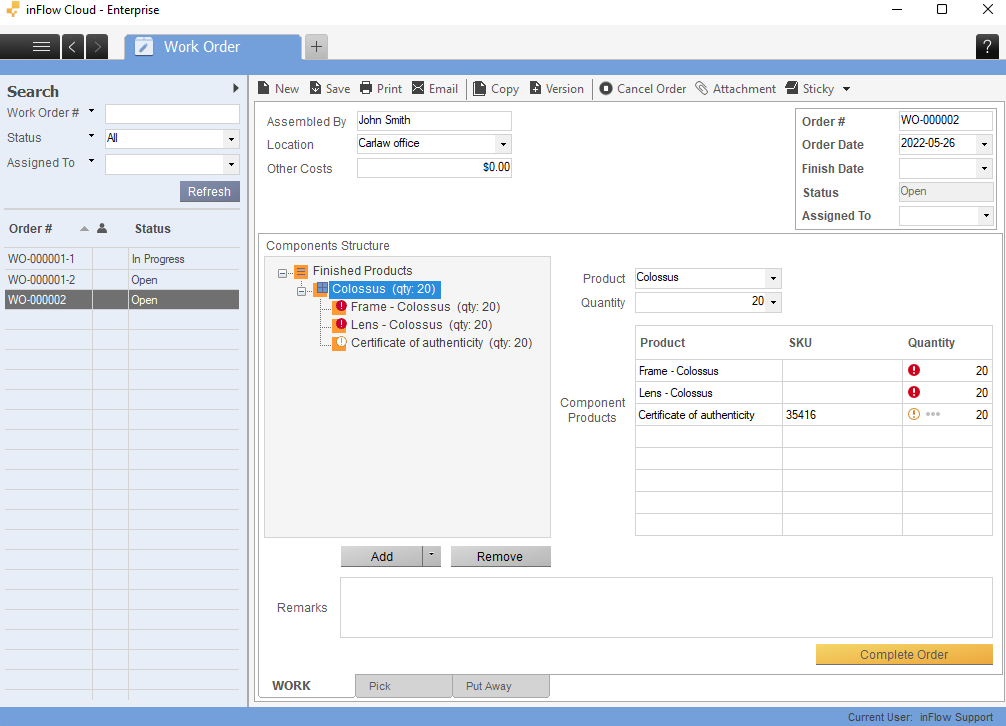Expand the Status filter combo box set to All

click(231, 139)
